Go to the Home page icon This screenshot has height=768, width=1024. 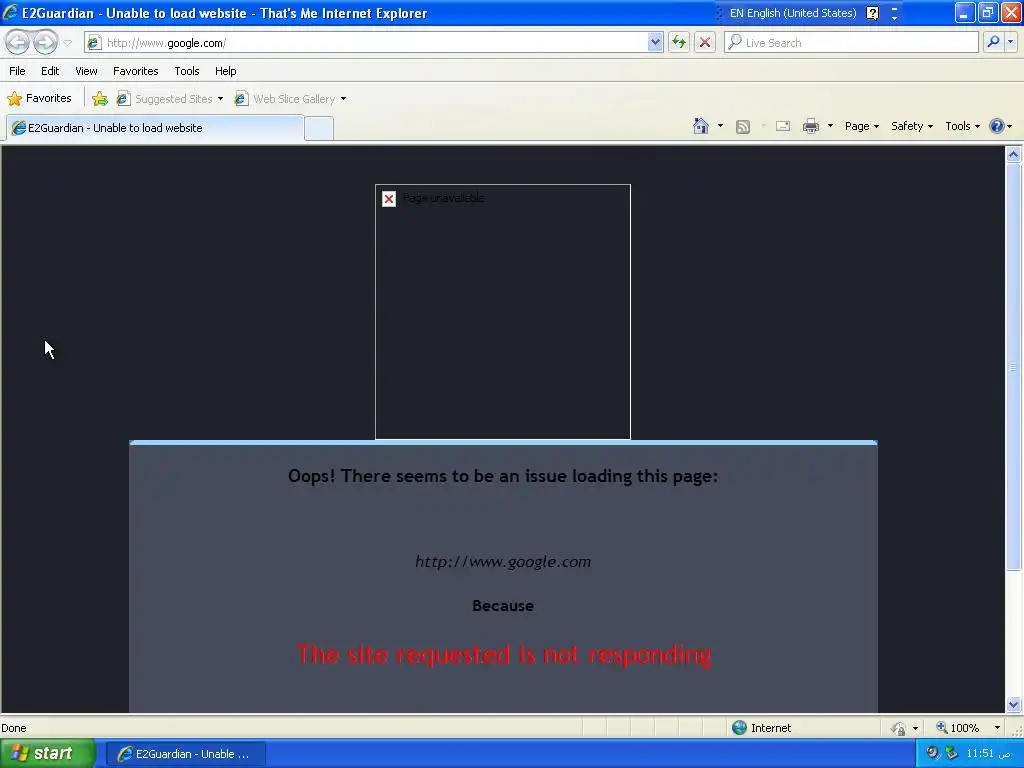701,126
